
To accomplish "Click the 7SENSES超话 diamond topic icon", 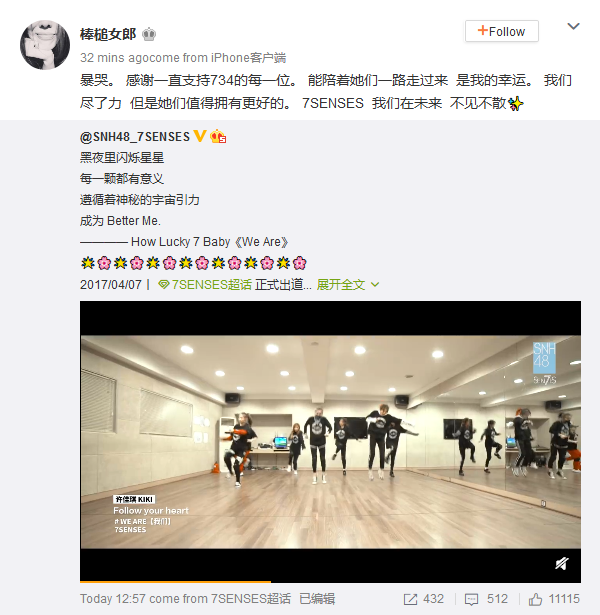I will point(164,285).
